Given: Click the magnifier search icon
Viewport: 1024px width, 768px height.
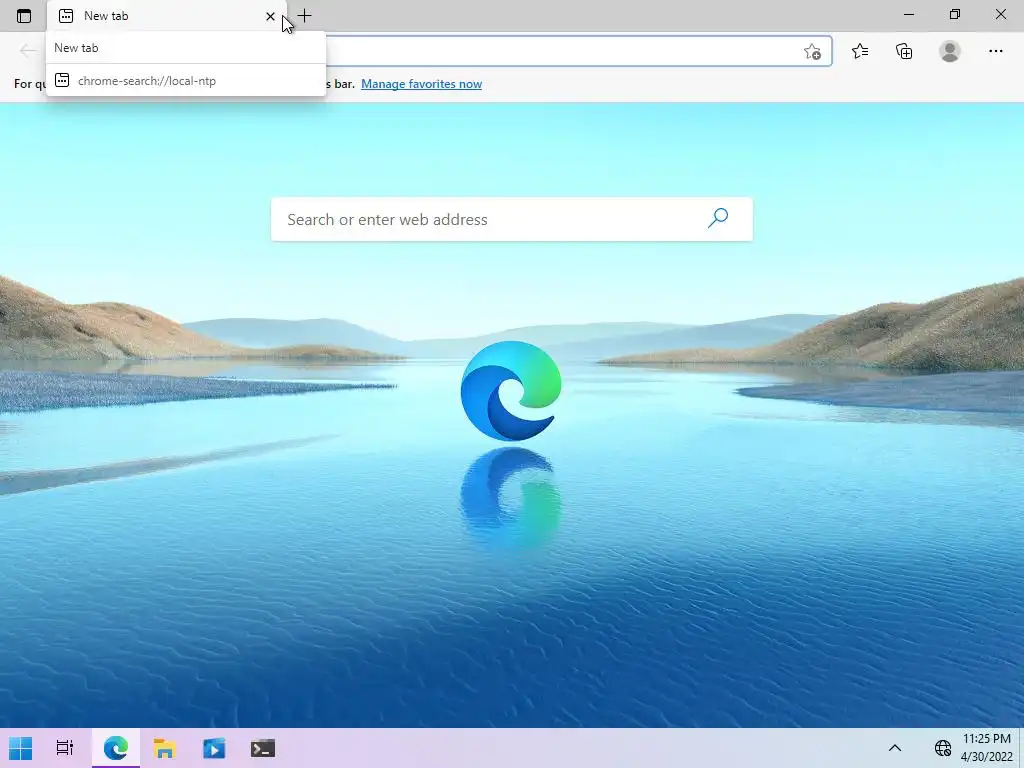Looking at the screenshot, I should 718,218.
